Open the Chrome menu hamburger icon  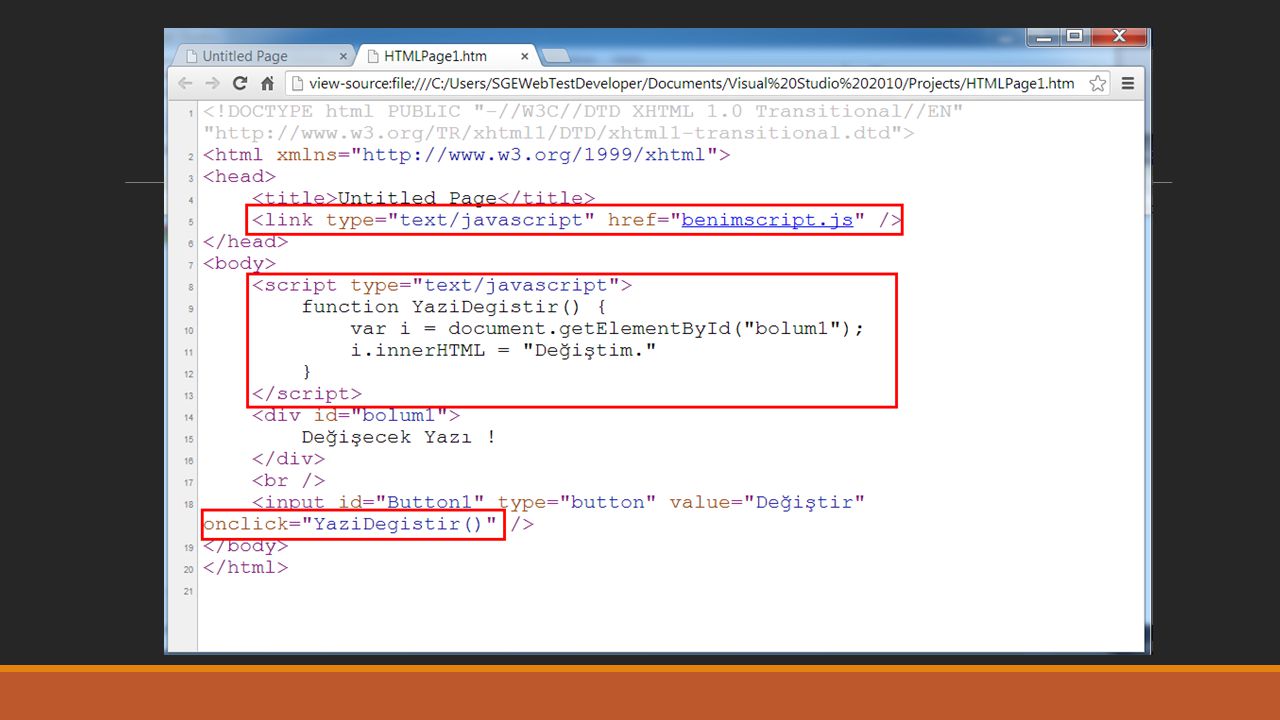[x=1128, y=83]
